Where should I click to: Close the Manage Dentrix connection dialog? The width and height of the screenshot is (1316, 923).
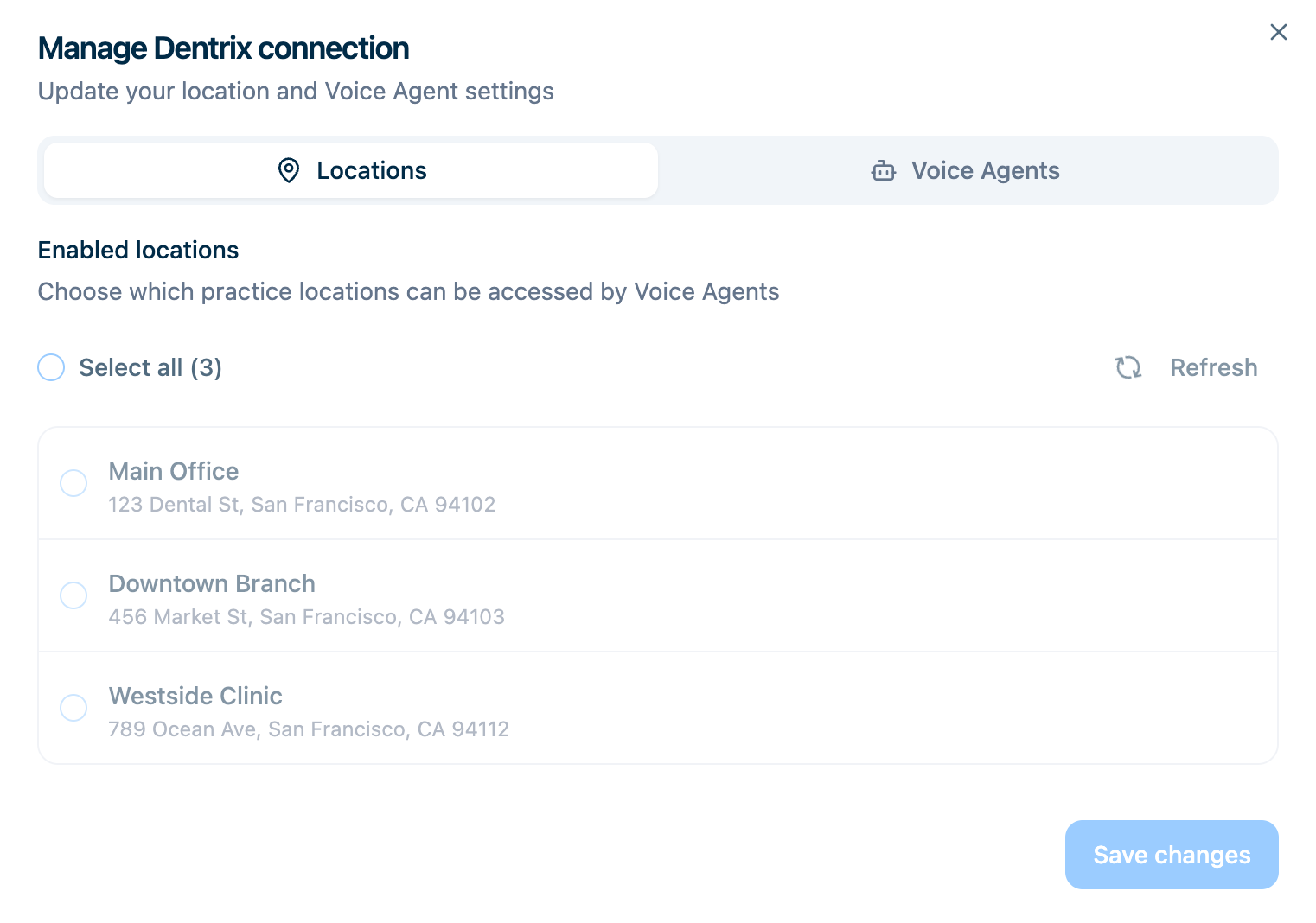[1278, 32]
